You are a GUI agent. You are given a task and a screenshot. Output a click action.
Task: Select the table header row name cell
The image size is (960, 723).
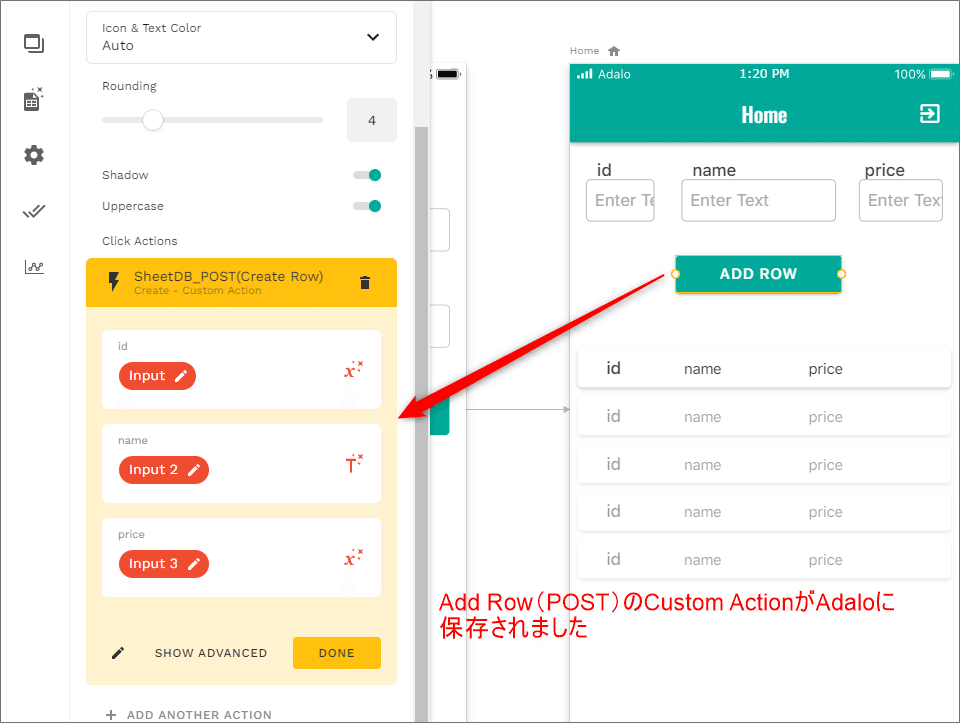(x=702, y=369)
